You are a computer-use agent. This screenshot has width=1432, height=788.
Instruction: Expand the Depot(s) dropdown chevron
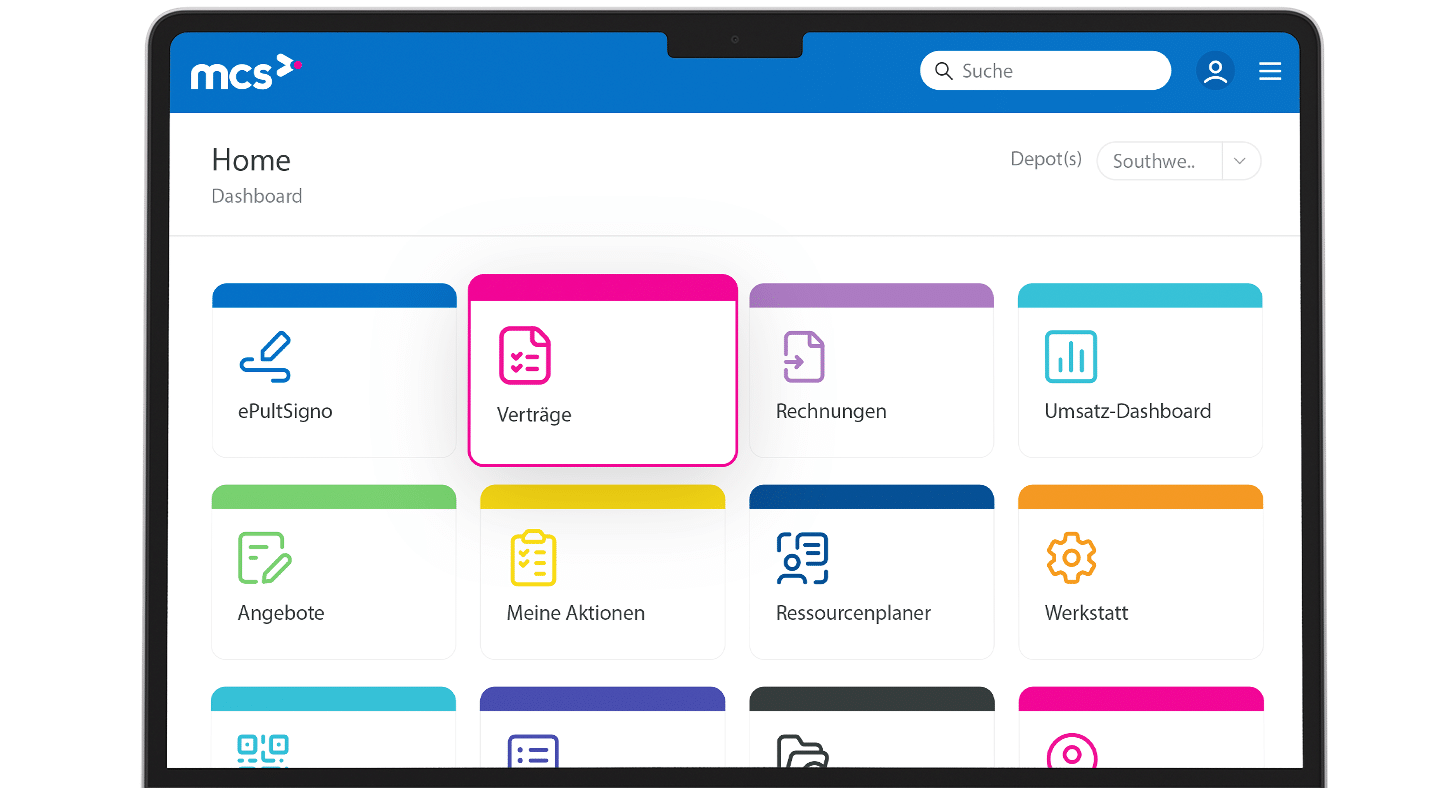point(1240,161)
